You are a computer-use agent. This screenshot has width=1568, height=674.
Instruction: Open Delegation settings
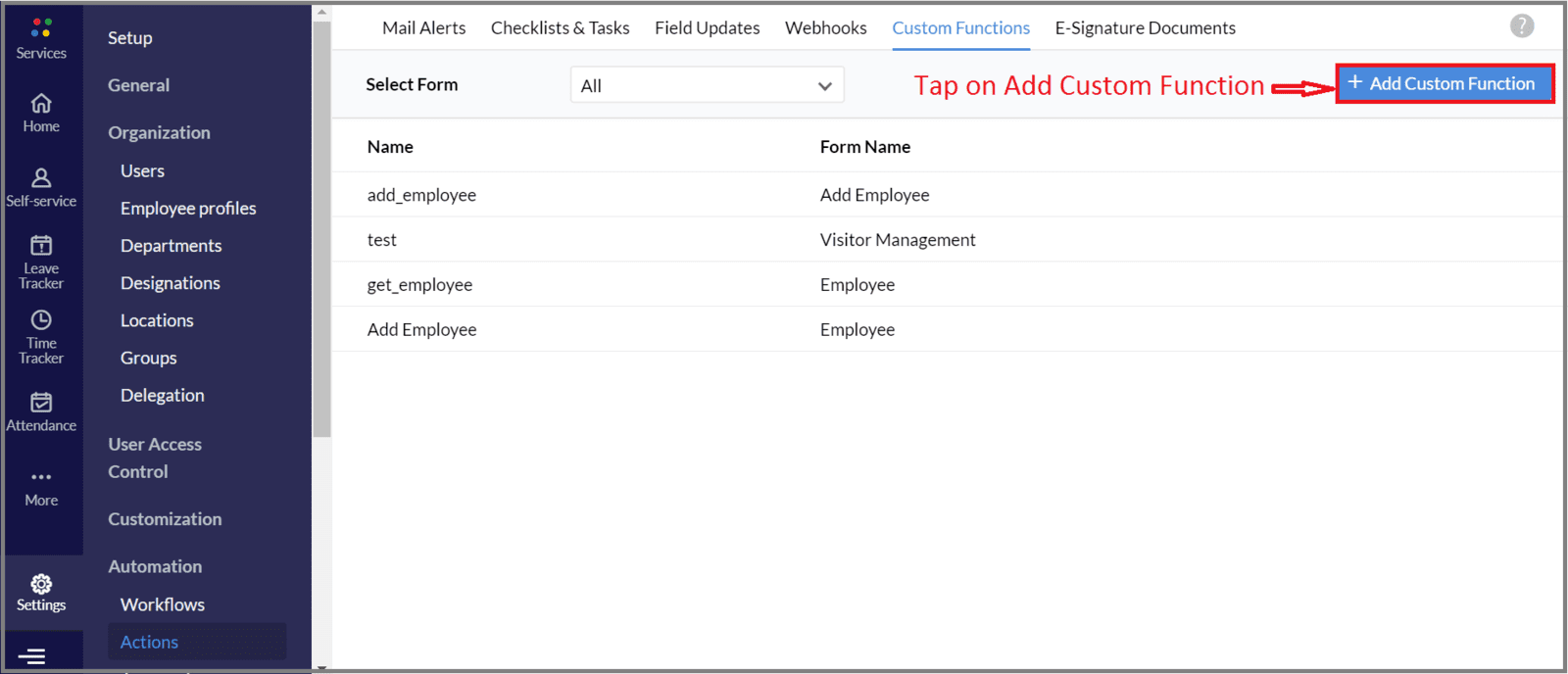click(162, 395)
